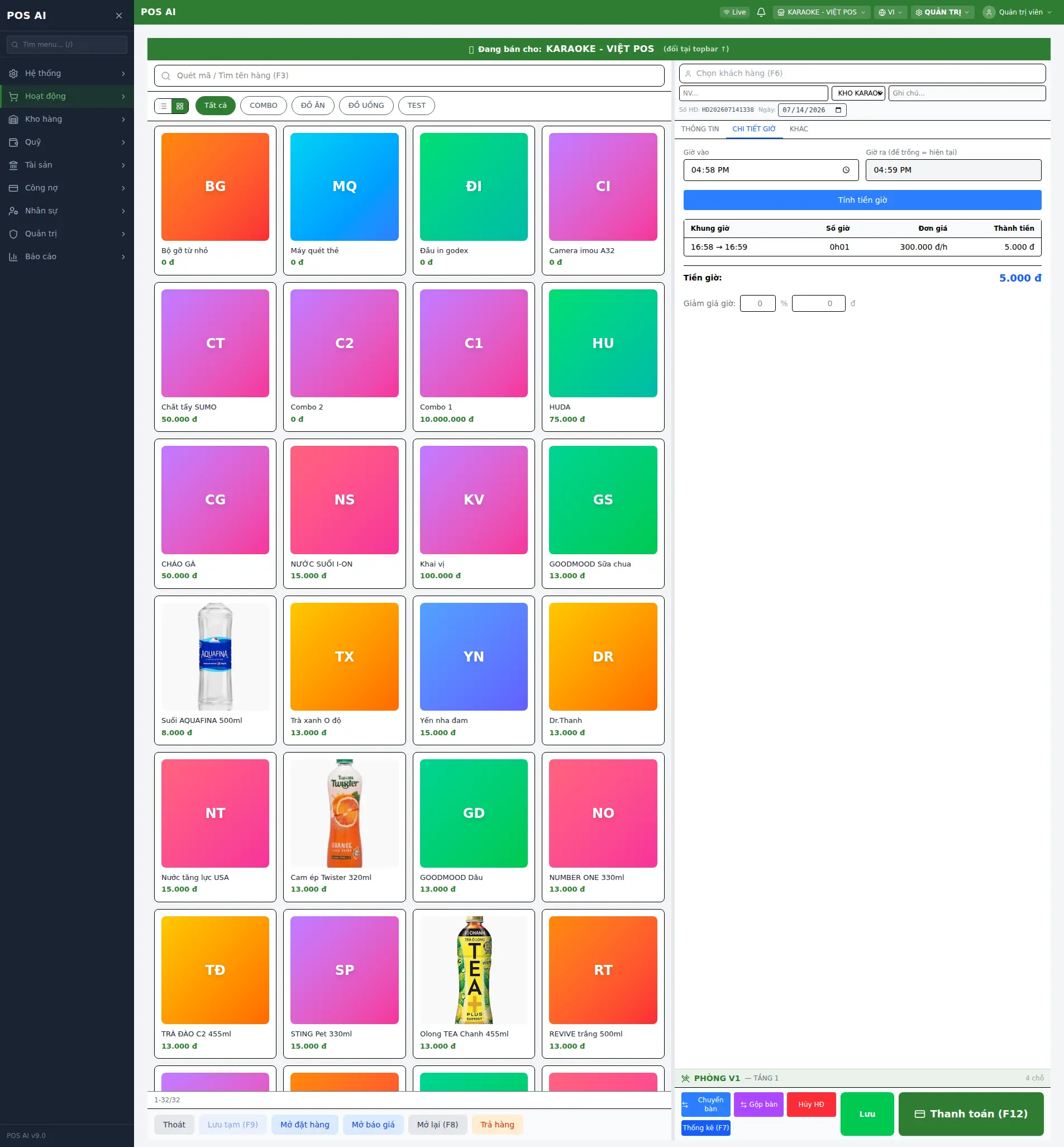Click the Kho hàng sidebar icon
This screenshot has width=1064, height=1147.
(x=13, y=119)
